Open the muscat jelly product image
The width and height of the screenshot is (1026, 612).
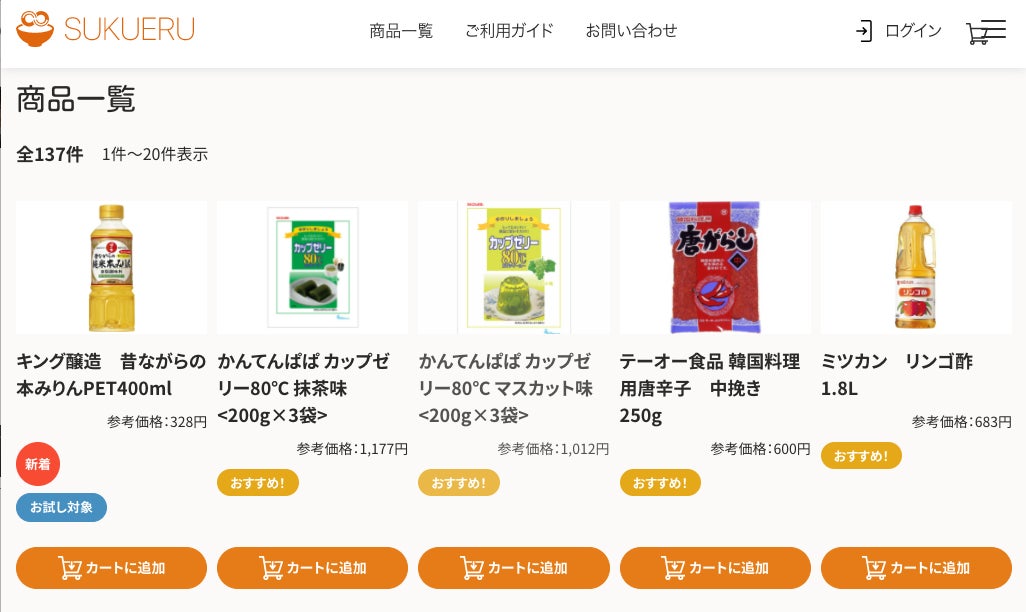pyautogui.click(x=514, y=267)
